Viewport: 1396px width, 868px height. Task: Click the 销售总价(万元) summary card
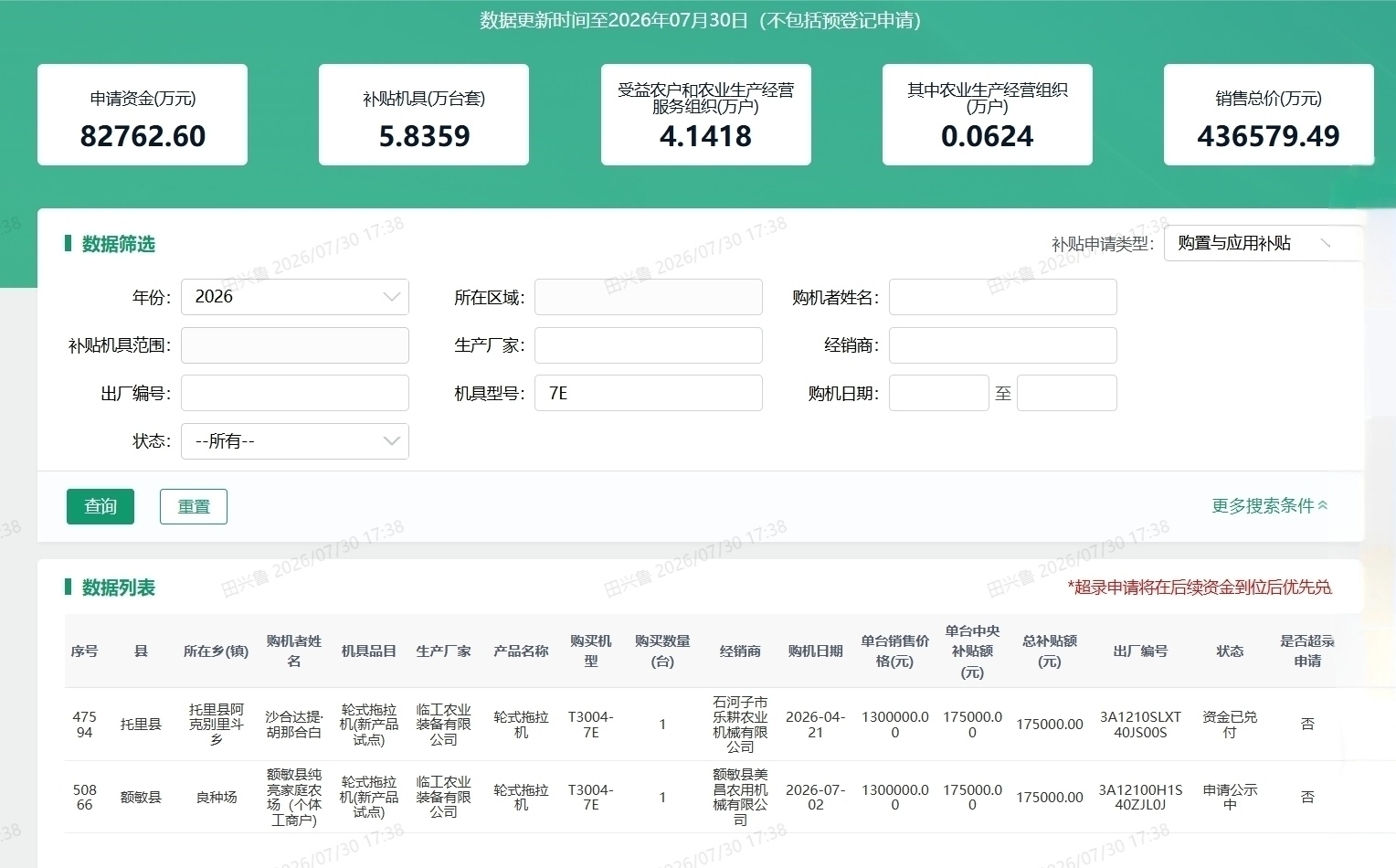point(1269,115)
